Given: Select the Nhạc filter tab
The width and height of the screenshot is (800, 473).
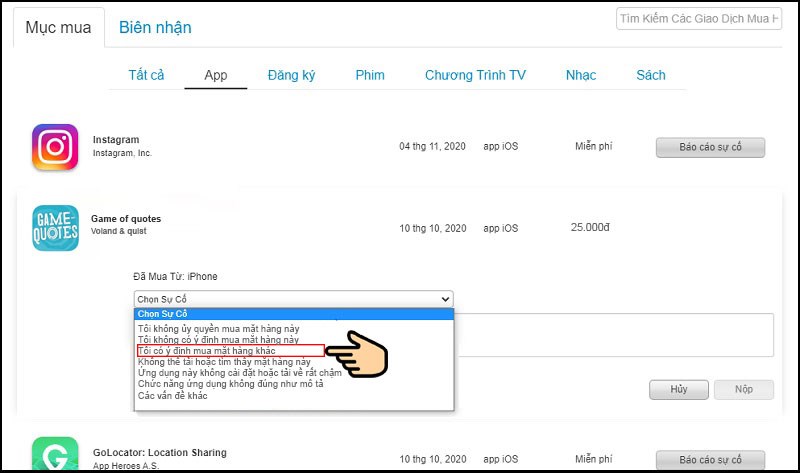Looking at the screenshot, I should [581, 76].
